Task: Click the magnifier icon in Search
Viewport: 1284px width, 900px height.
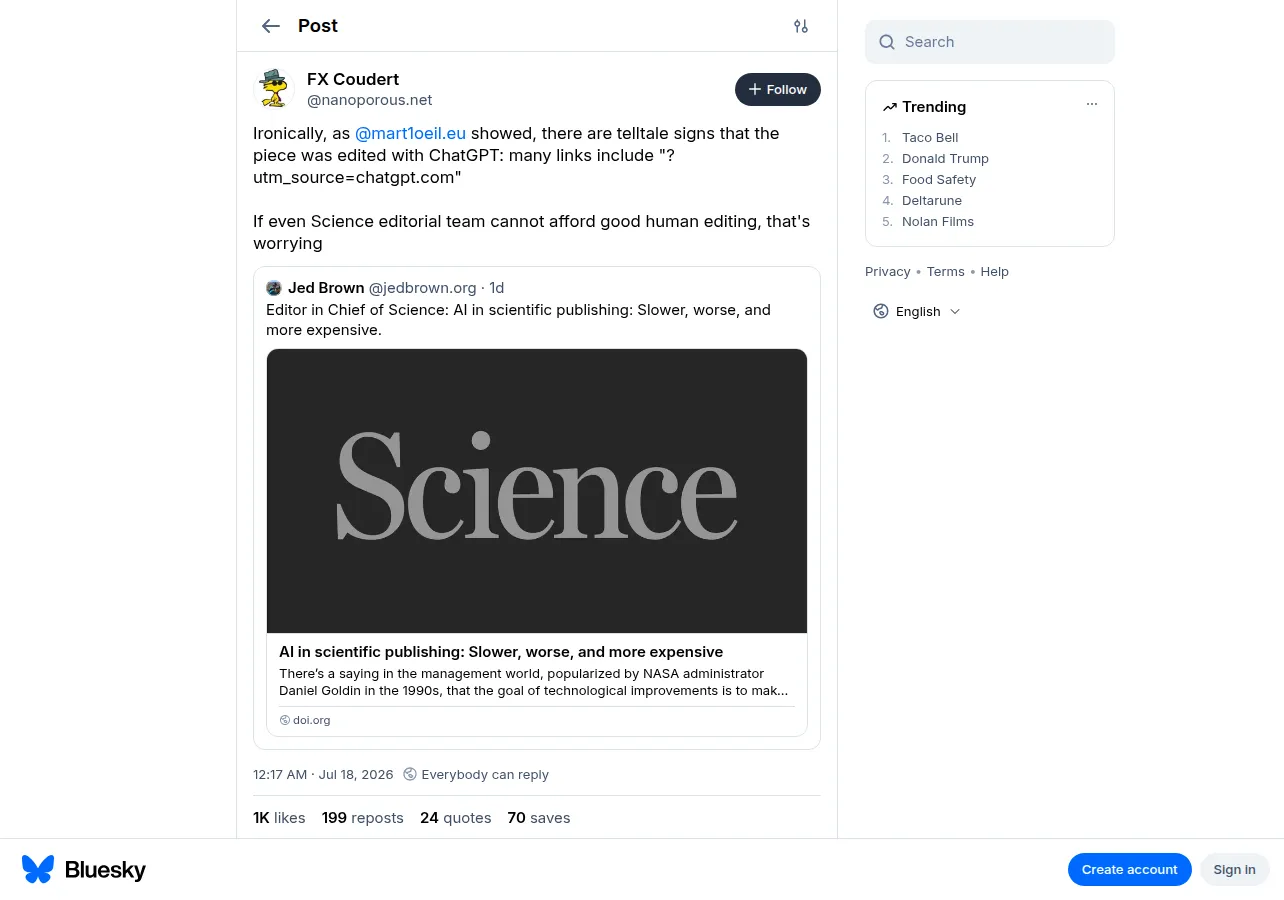Action: coord(887,42)
